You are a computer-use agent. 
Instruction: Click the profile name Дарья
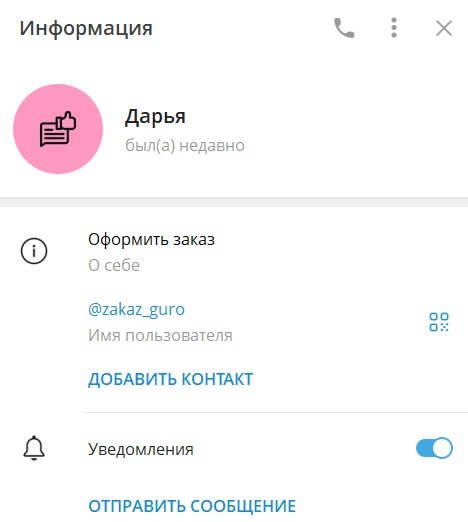click(155, 117)
